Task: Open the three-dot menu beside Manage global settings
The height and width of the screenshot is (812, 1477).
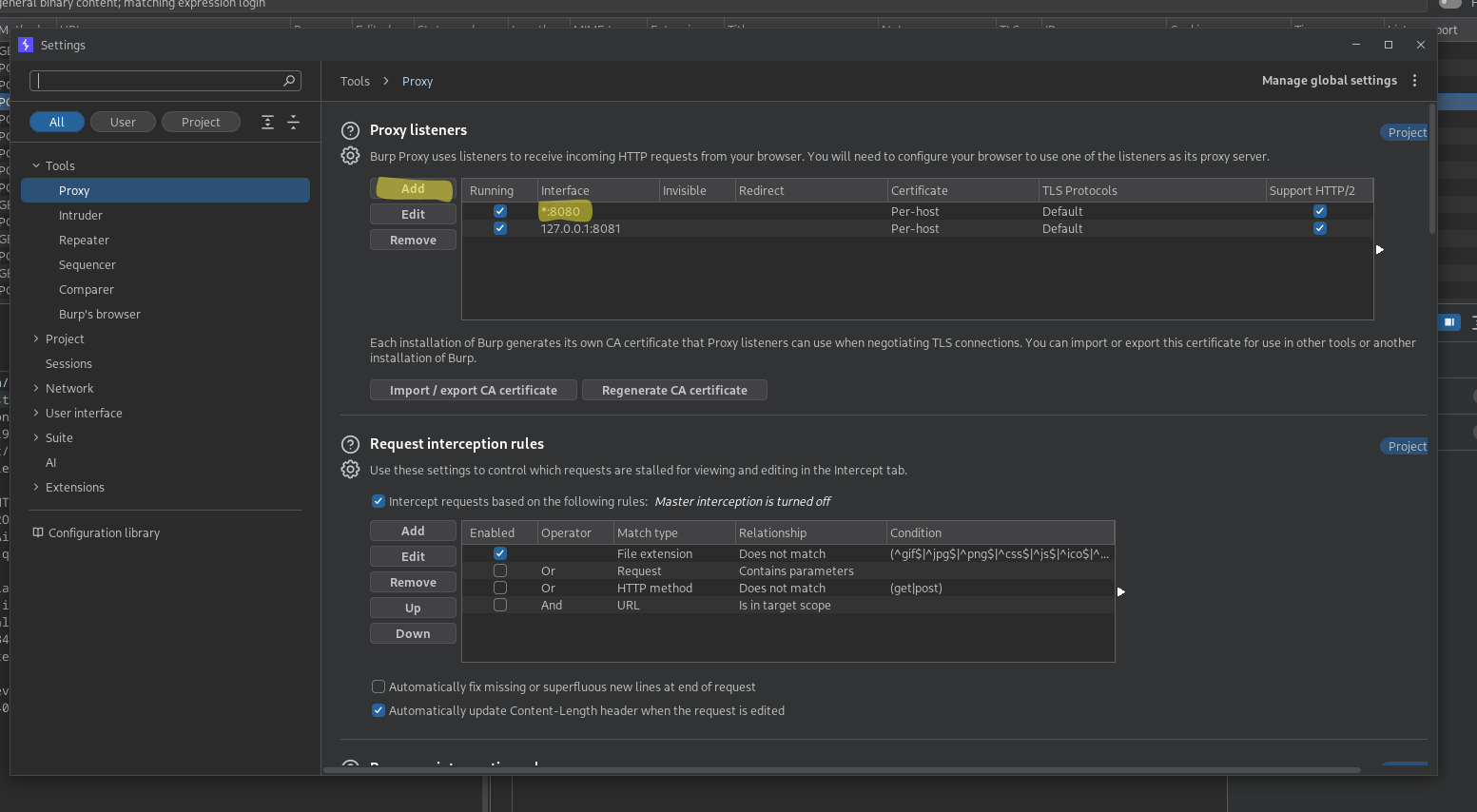Action: coord(1414,81)
